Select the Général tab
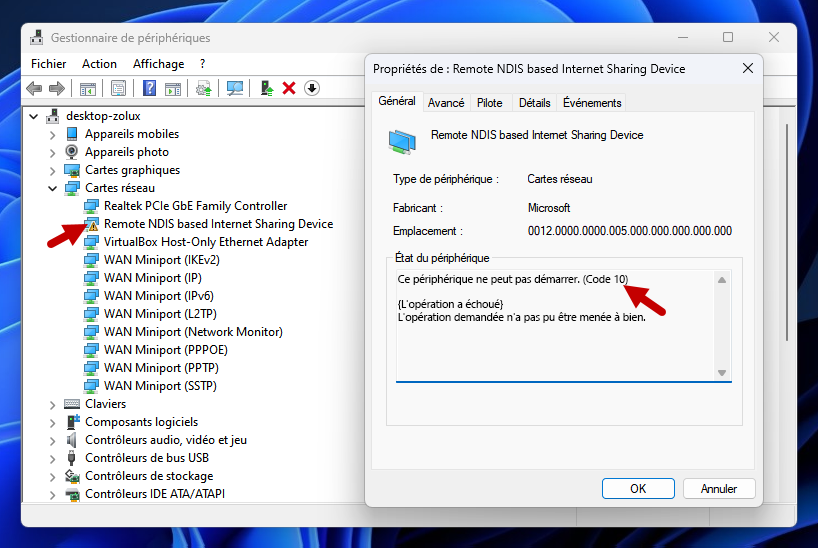 pos(397,101)
